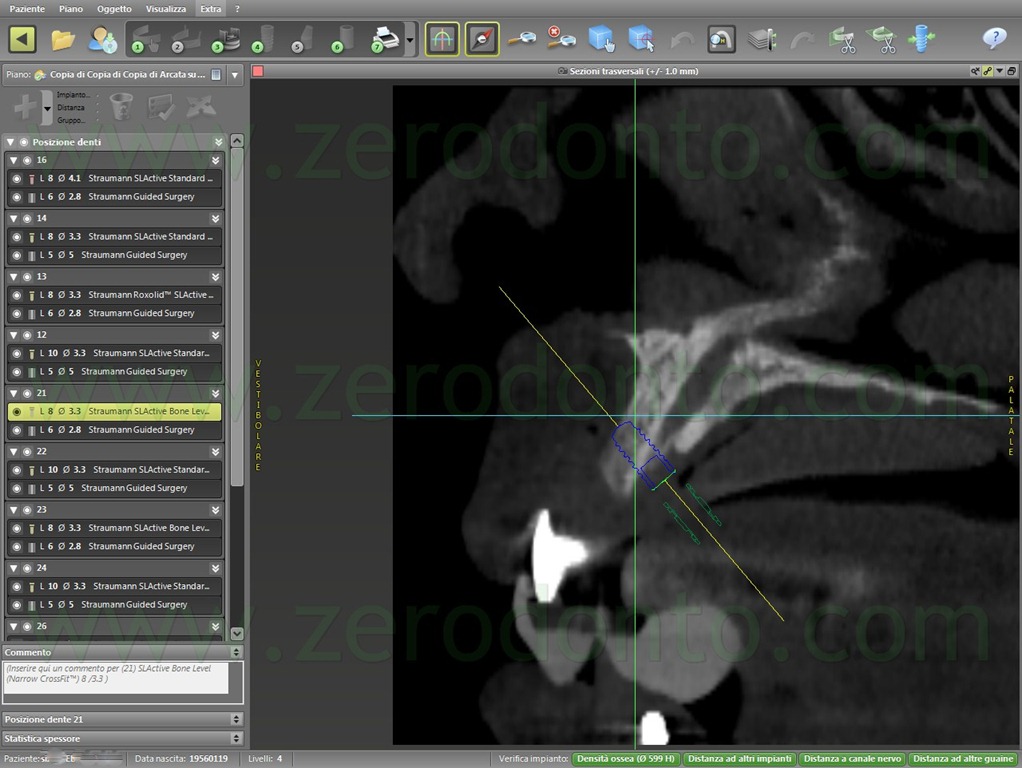Select workflow step 2 icon

[x=185, y=39]
